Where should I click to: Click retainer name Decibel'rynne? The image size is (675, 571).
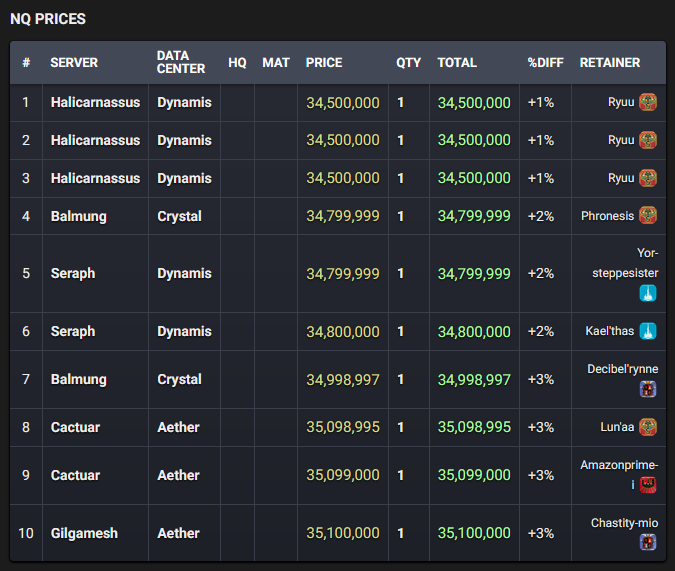click(x=622, y=369)
